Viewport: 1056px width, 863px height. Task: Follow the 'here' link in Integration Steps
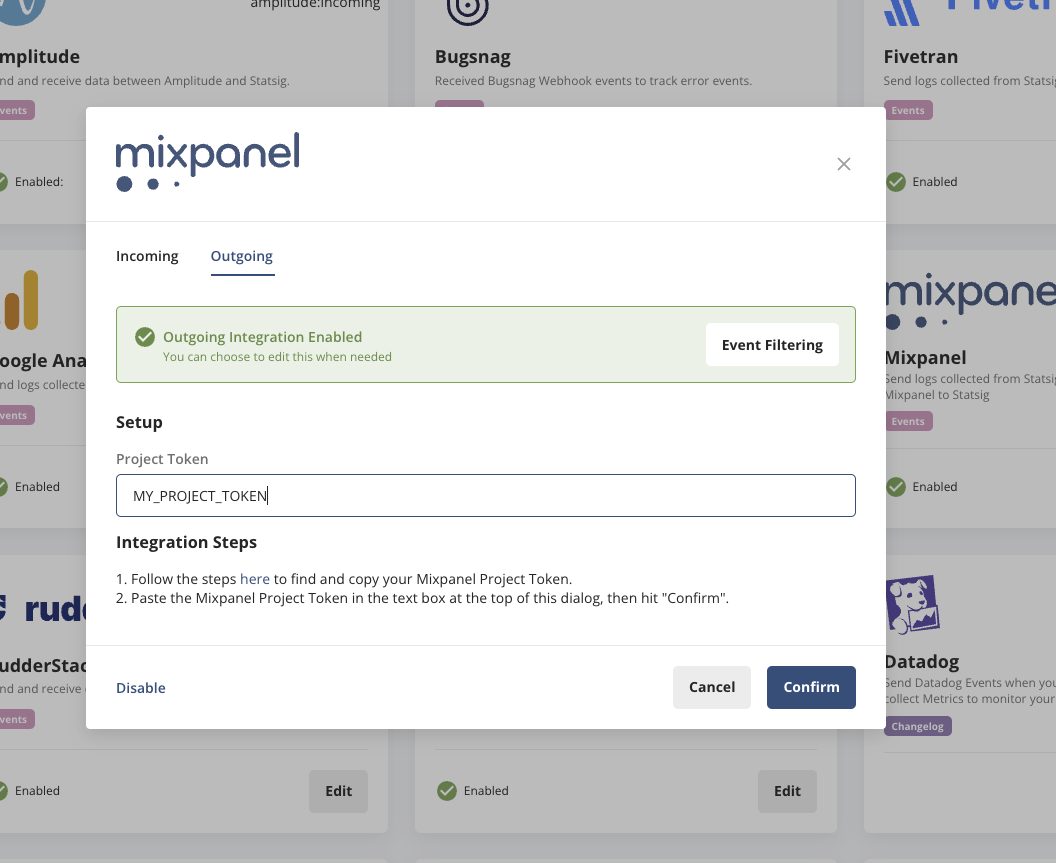(255, 578)
